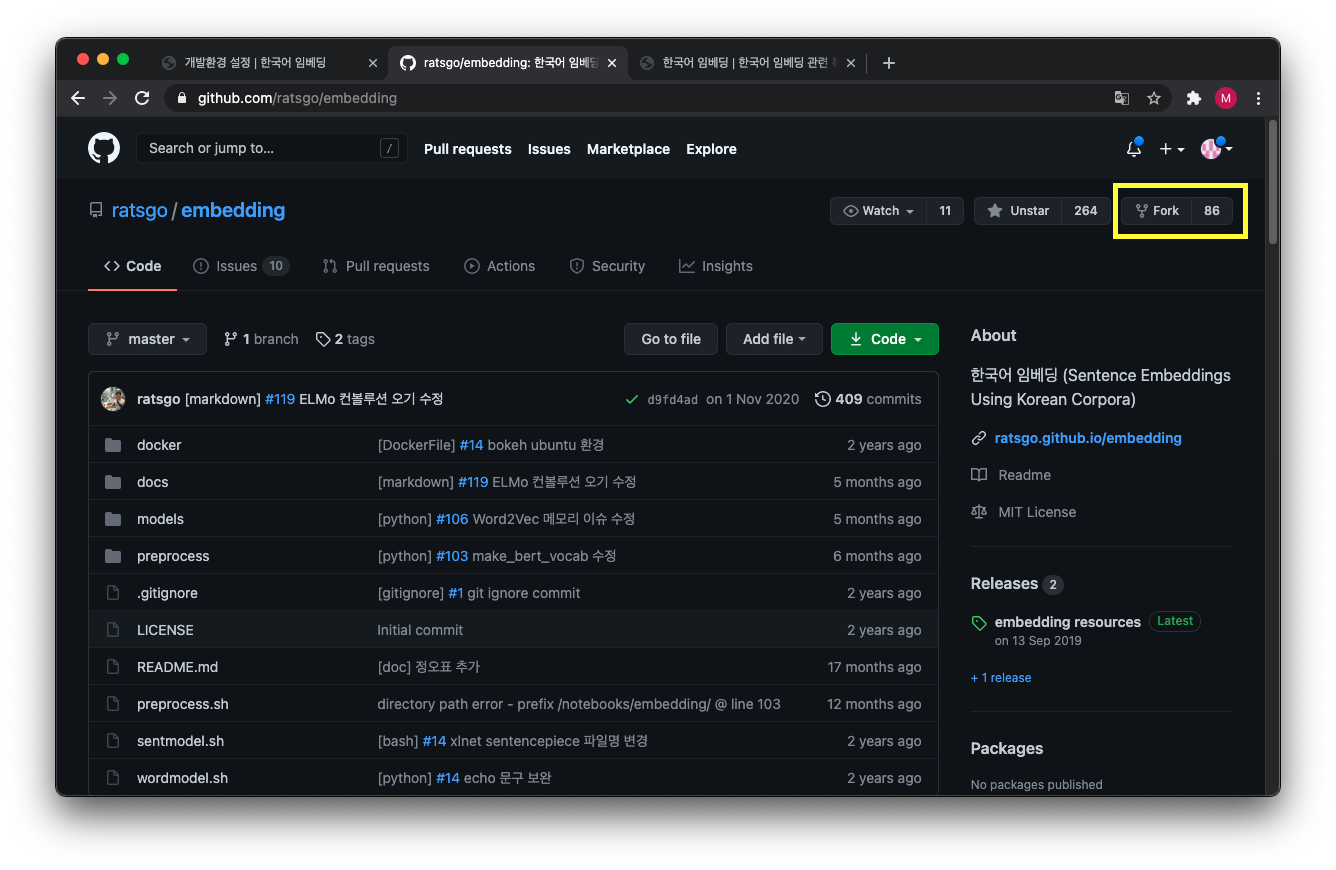The width and height of the screenshot is (1336, 870).
Task: Open the models folder
Action: 160,519
